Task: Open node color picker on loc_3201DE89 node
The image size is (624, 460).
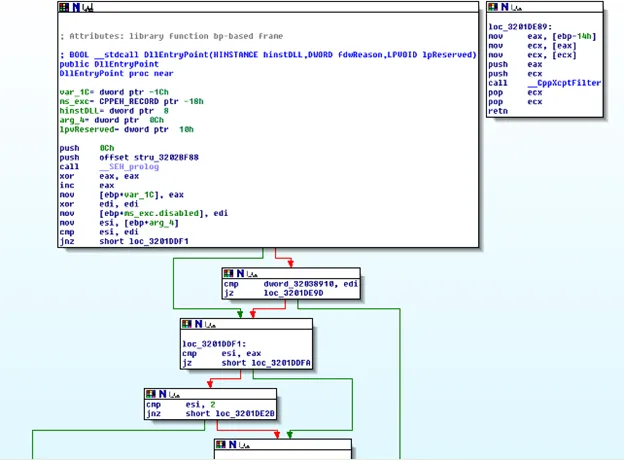Action: [493, 7]
